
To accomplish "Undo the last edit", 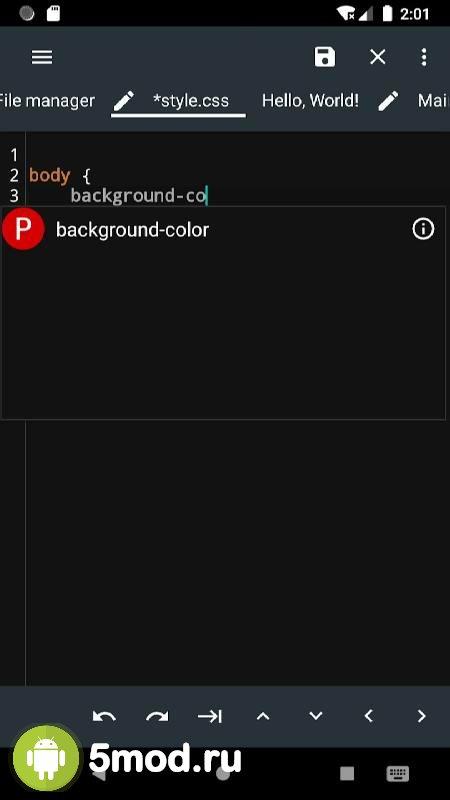I will tap(104, 716).
